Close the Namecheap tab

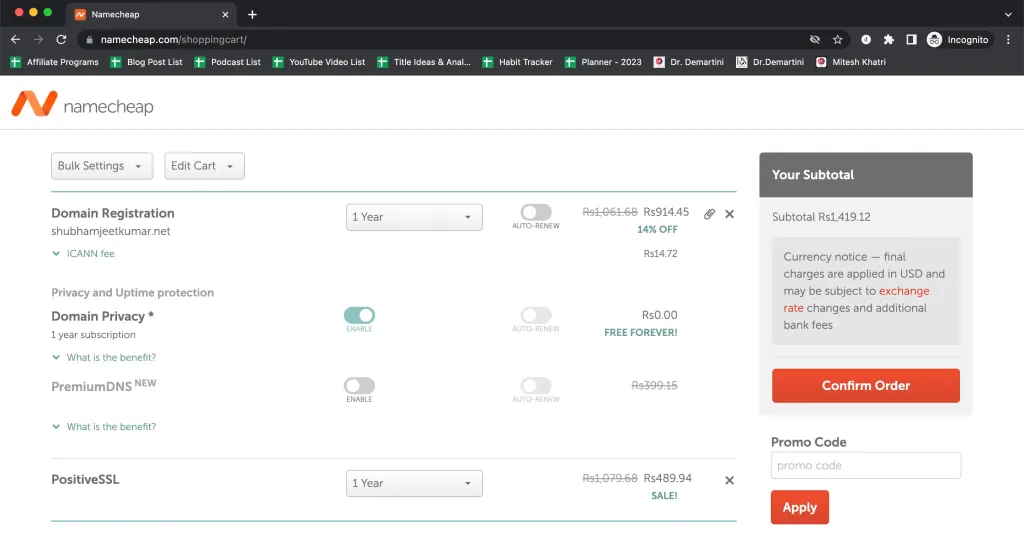click(225, 14)
